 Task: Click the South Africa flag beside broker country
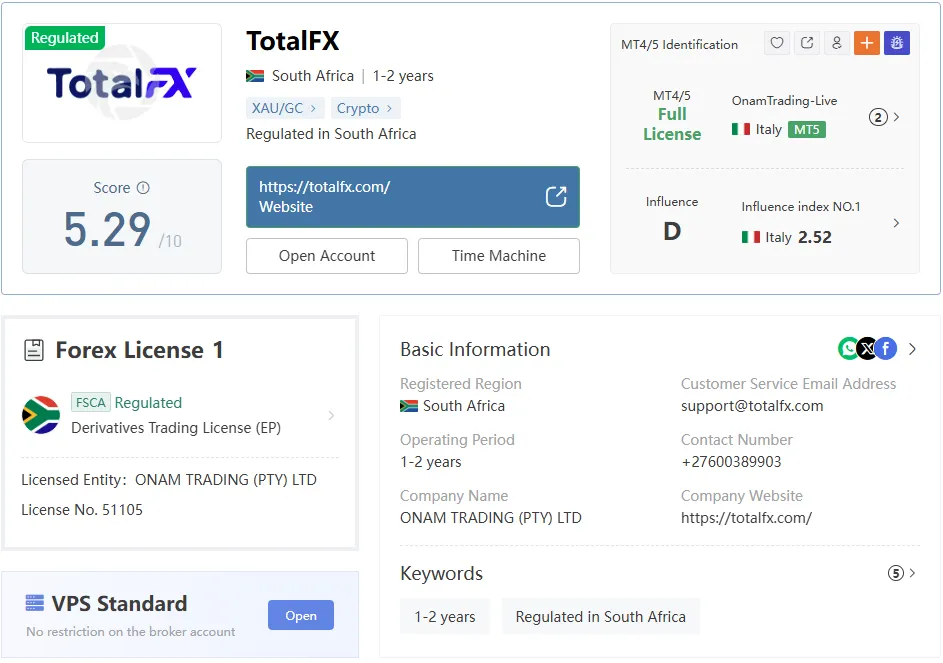pyautogui.click(x=255, y=76)
